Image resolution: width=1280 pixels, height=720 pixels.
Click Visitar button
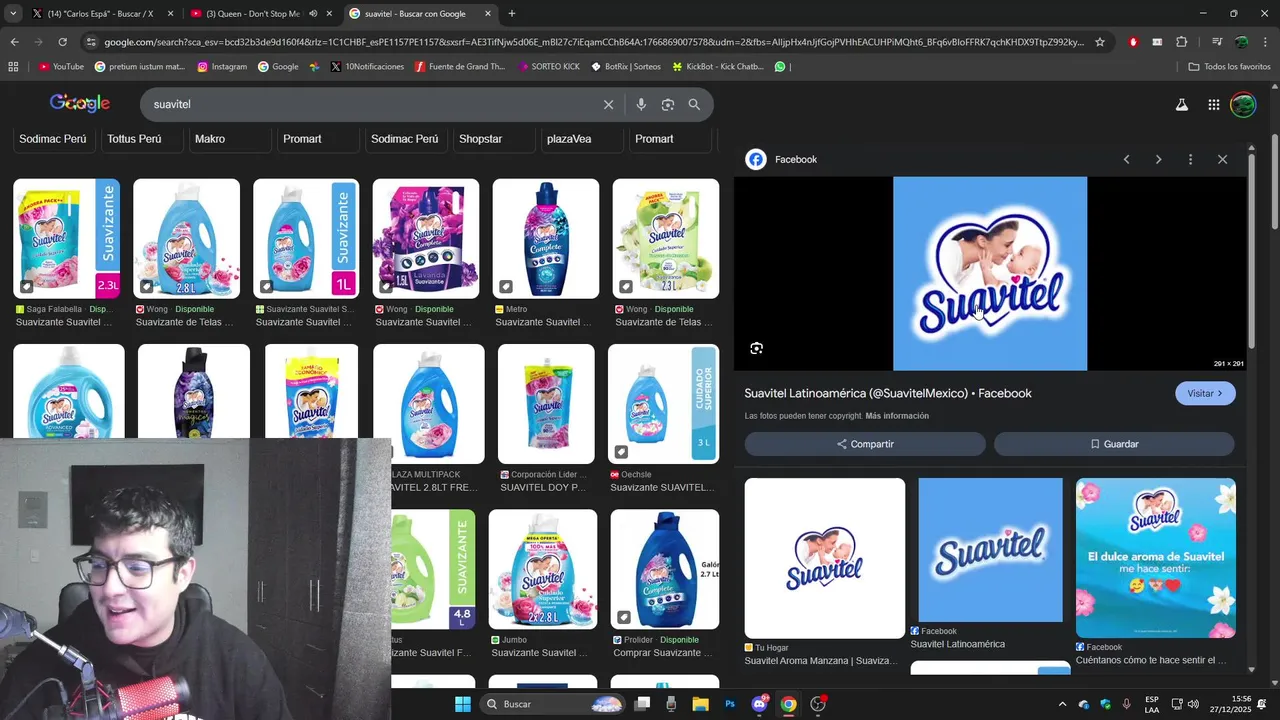pyautogui.click(x=1205, y=393)
